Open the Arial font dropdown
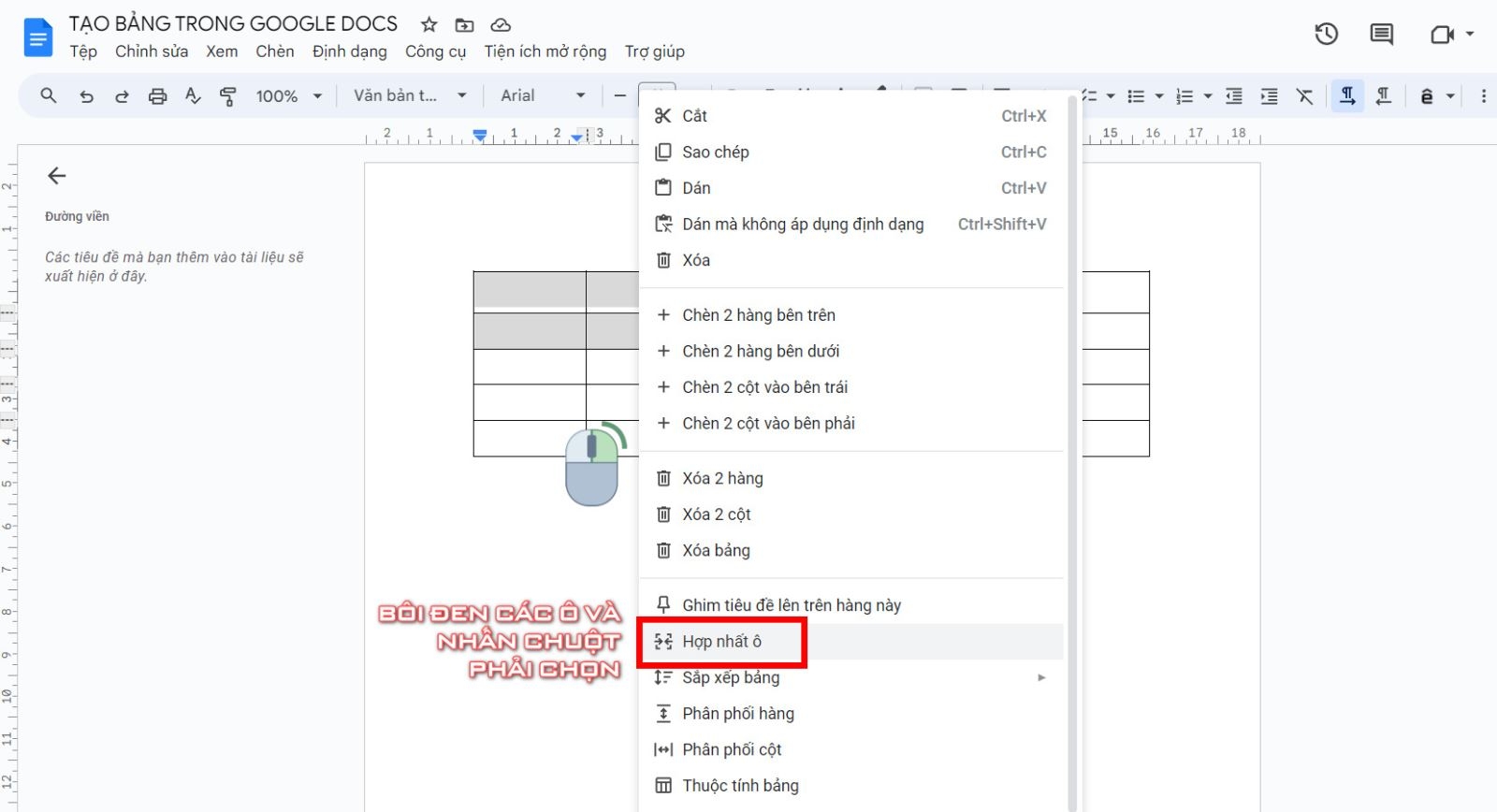 543,95
